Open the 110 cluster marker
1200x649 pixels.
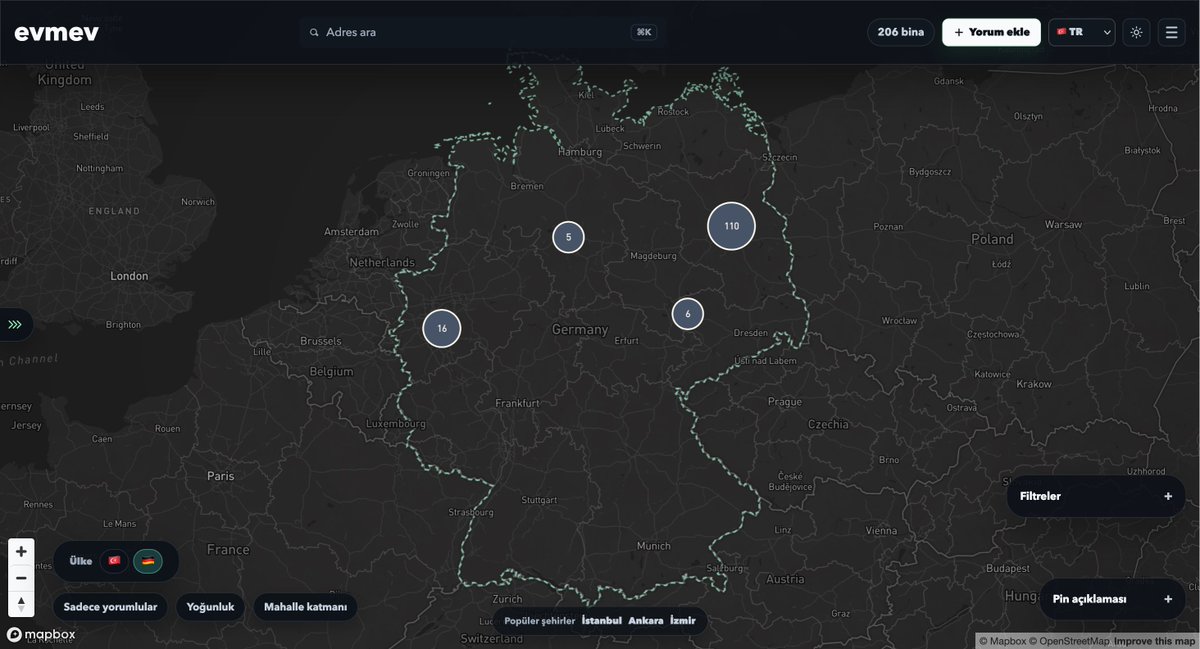pyautogui.click(x=731, y=226)
